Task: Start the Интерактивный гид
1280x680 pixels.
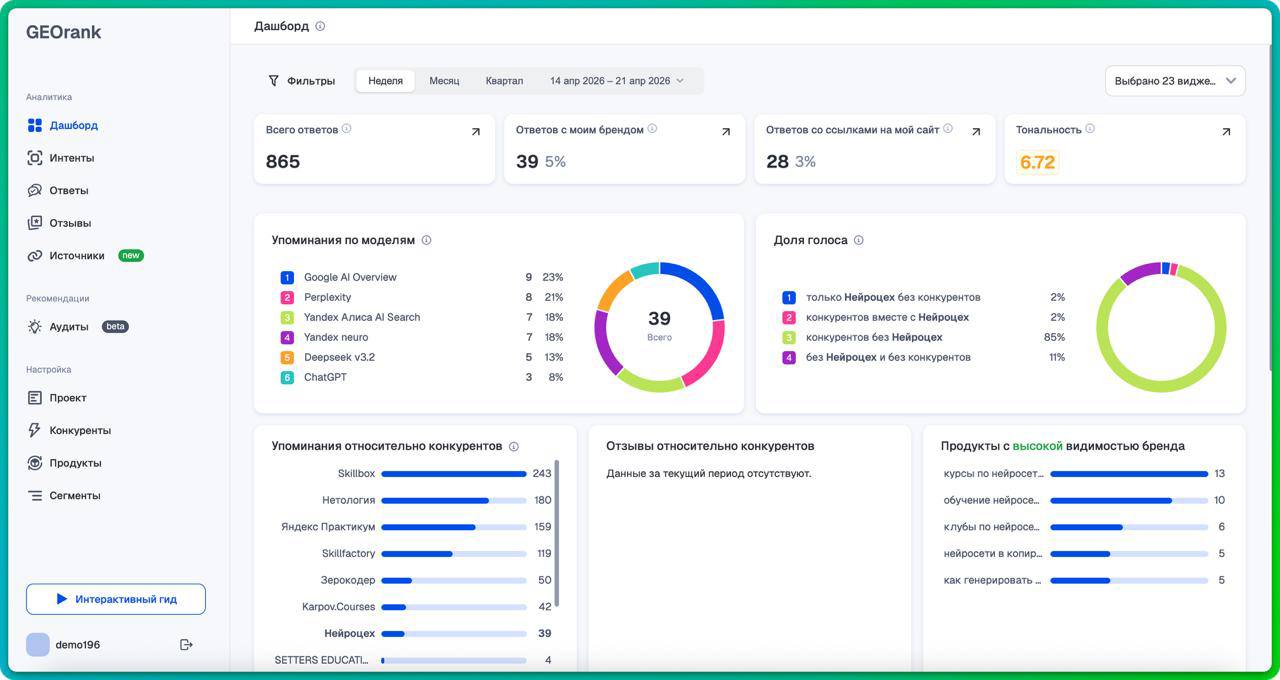Action: [x=116, y=599]
